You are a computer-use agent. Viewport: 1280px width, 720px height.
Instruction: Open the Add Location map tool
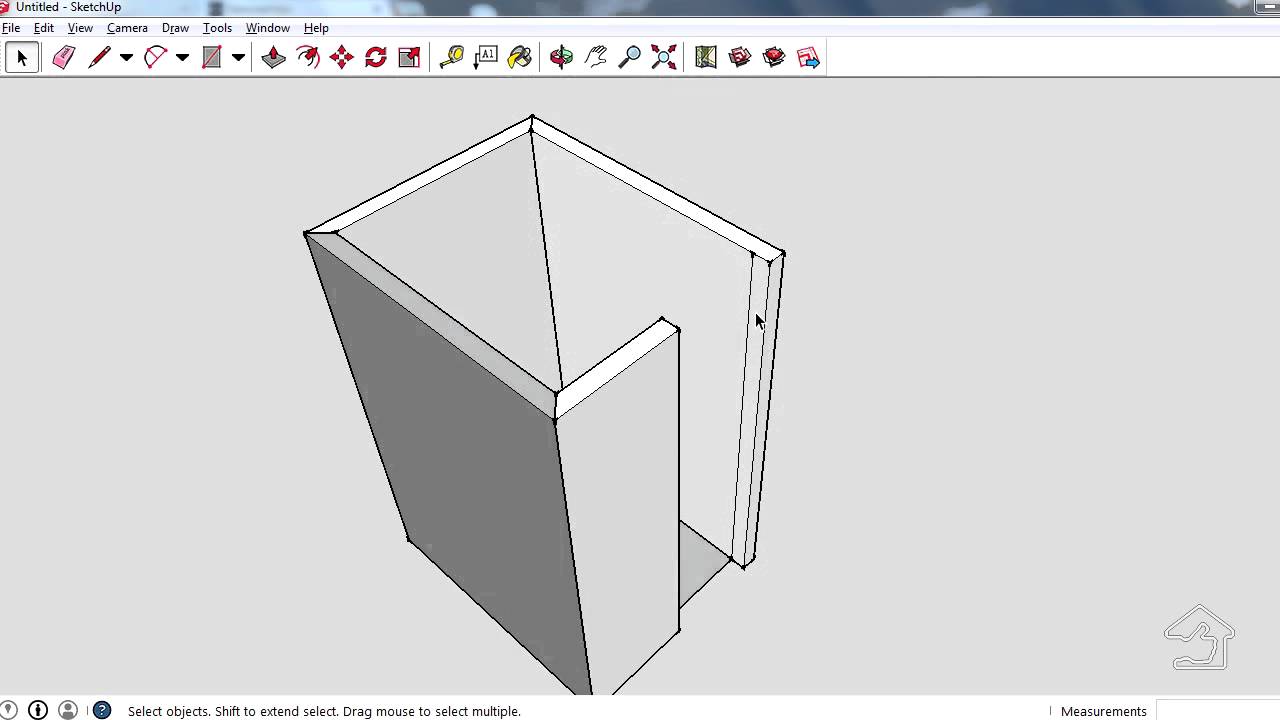point(706,58)
